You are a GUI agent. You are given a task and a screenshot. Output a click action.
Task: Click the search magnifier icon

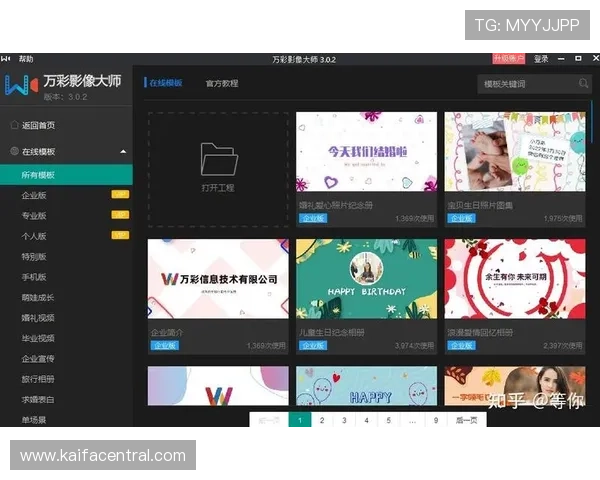tap(583, 83)
